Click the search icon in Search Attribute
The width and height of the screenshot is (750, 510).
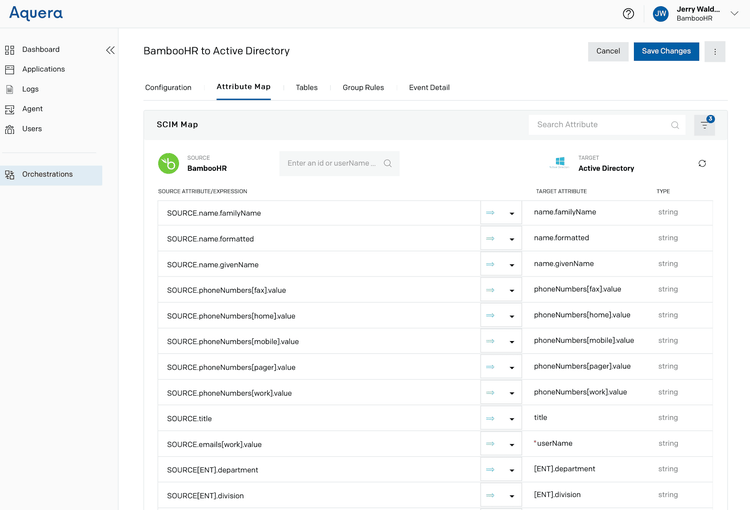(675, 125)
